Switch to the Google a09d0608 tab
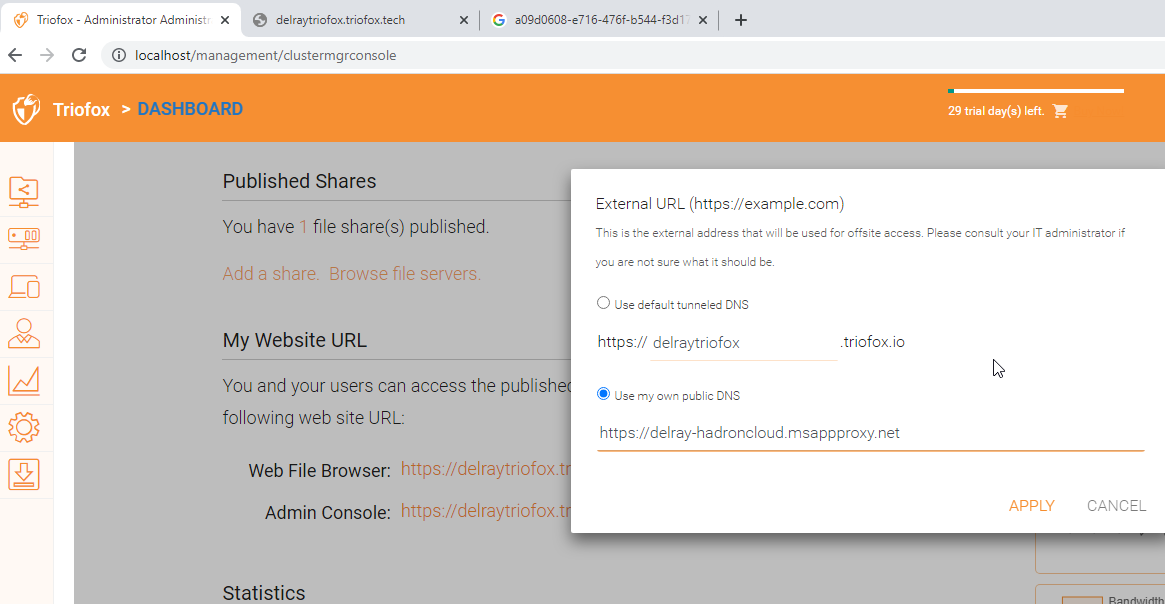Screen dimensions: 1165x604 point(600,20)
